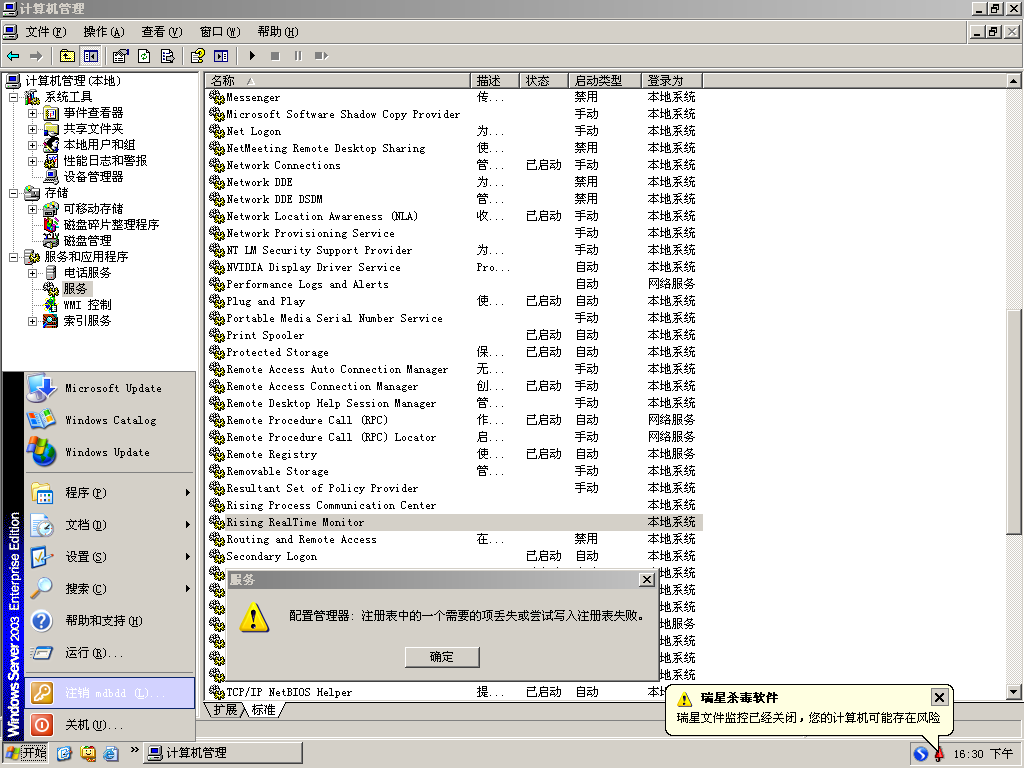The height and width of the screenshot is (768, 1024).
Task: Switch to the 扩展 tab
Action: 225,710
